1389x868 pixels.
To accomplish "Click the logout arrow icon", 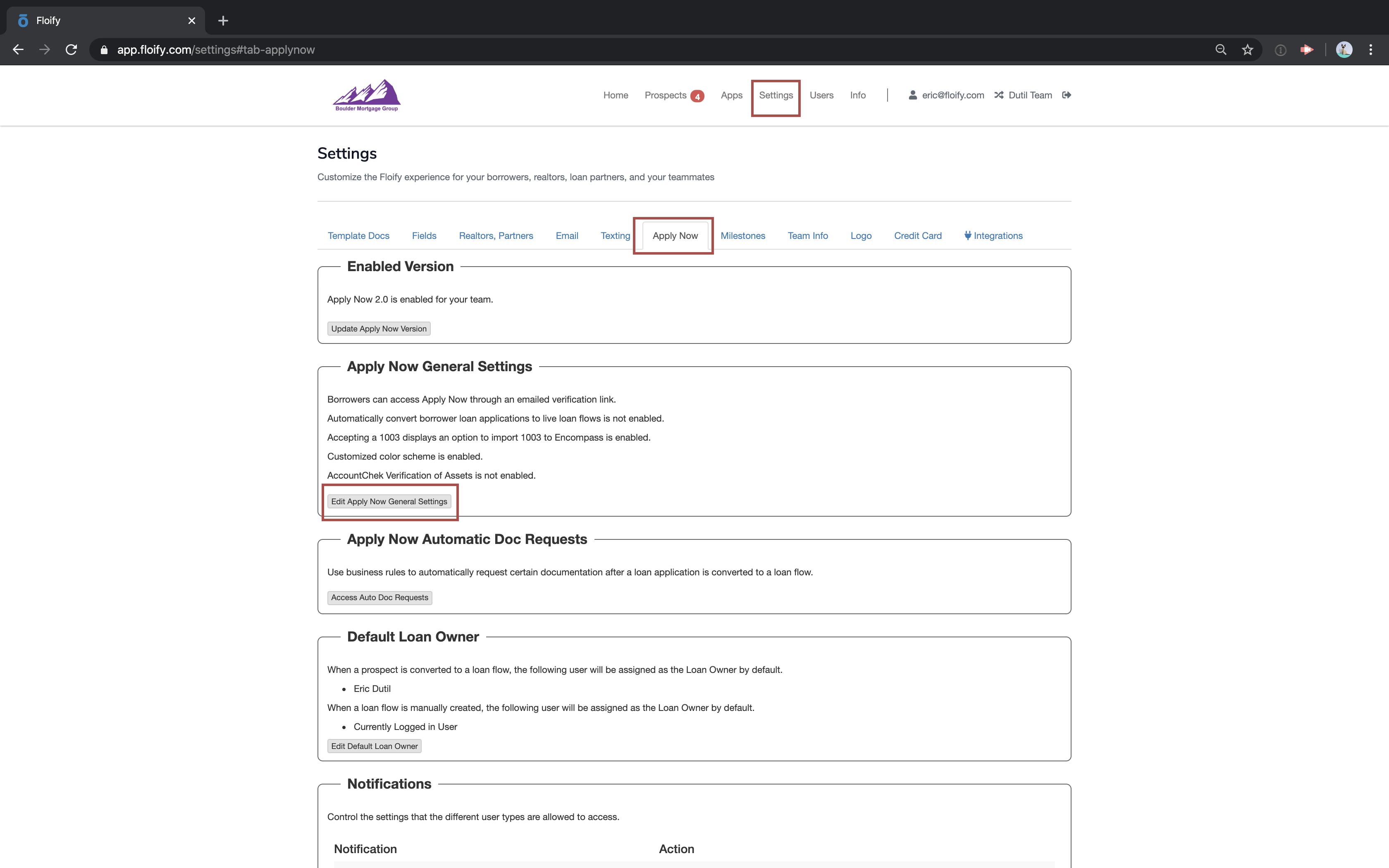I will click(x=1067, y=95).
